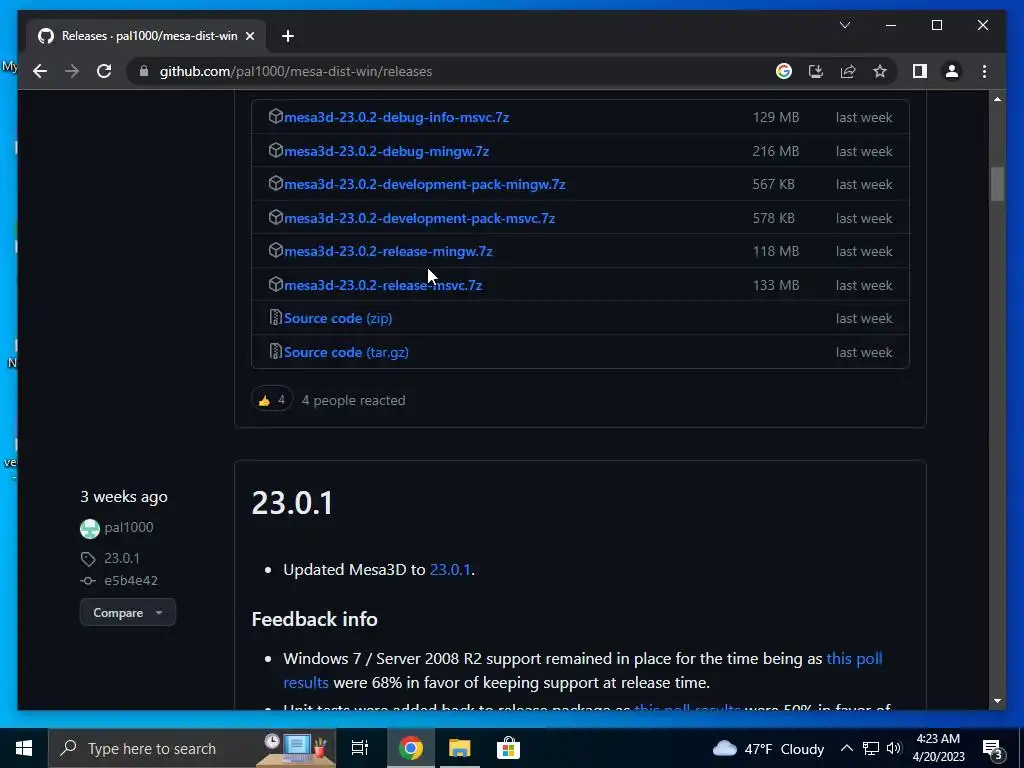Click the '4 people reacted' text
The width and height of the screenshot is (1024, 768).
point(353,400)
